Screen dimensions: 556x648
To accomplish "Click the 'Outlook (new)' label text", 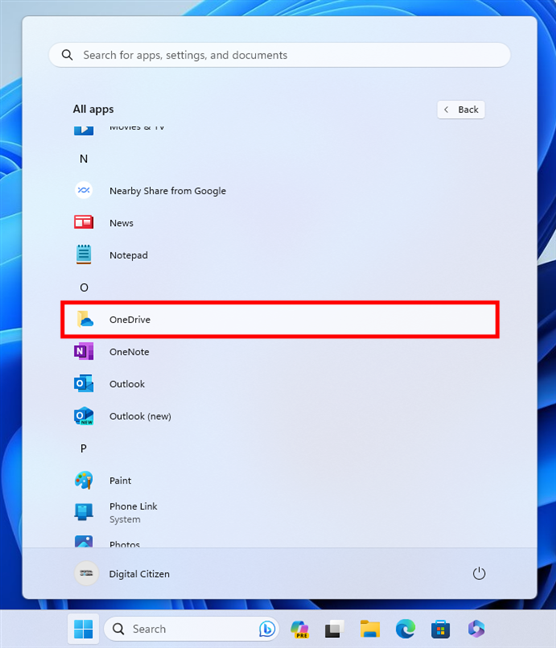I will coord(140,416).
